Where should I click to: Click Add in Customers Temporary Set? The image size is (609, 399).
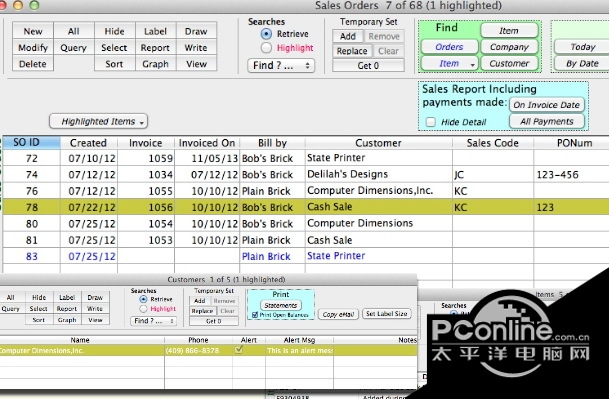click(199, 301)
